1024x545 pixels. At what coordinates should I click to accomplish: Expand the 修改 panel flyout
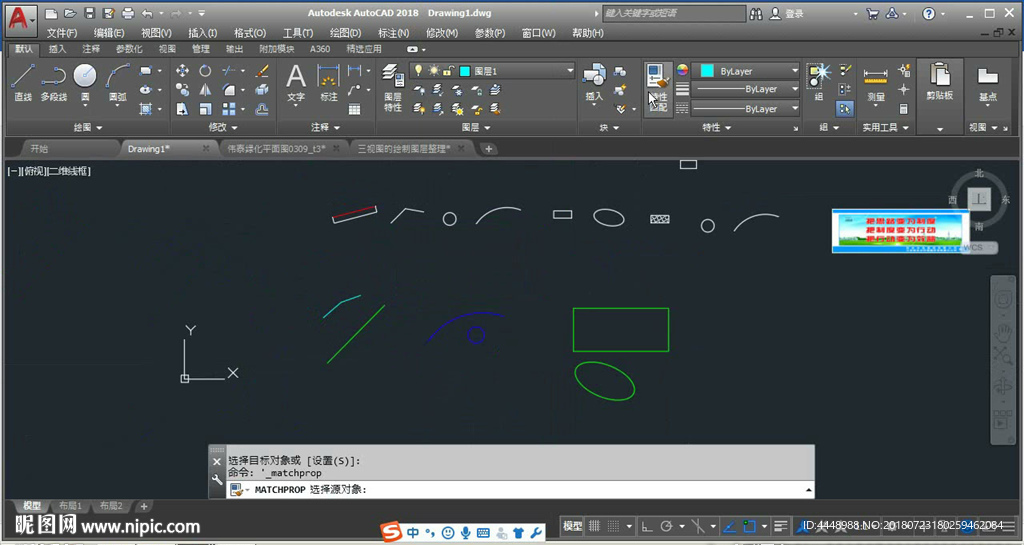223,127
